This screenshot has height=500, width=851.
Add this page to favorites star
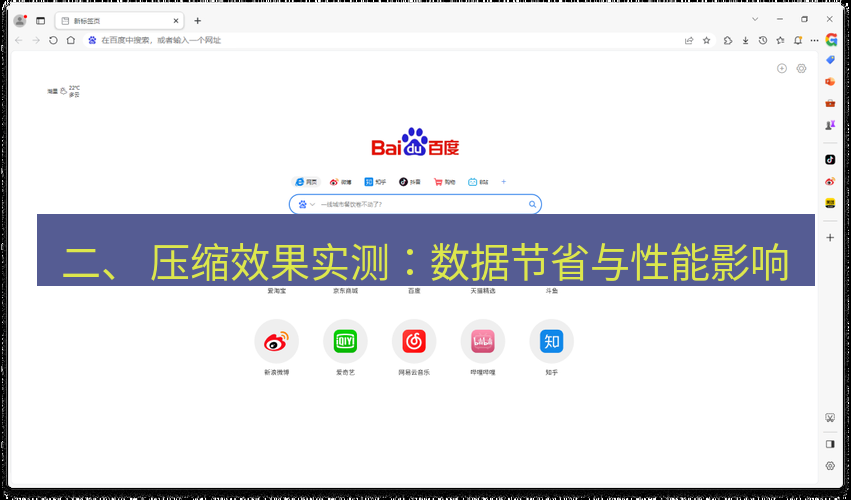point(706,40)
